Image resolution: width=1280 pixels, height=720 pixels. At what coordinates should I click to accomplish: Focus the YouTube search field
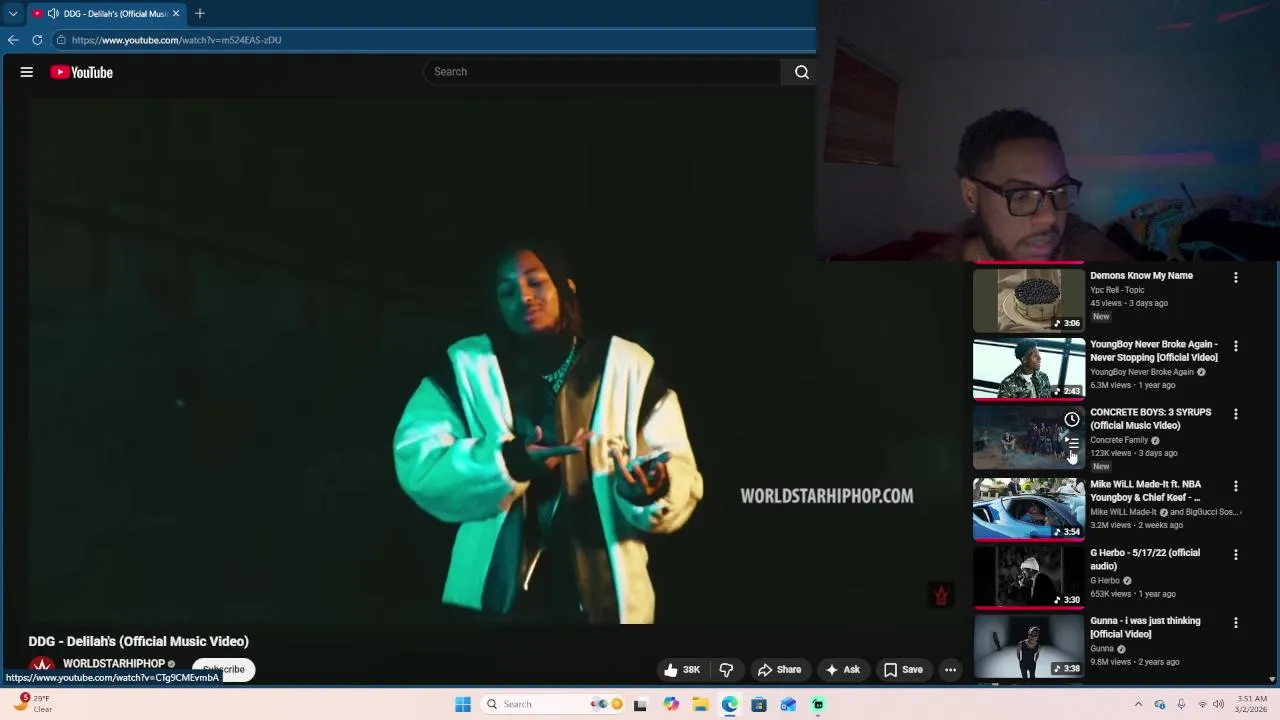point(603,72)
